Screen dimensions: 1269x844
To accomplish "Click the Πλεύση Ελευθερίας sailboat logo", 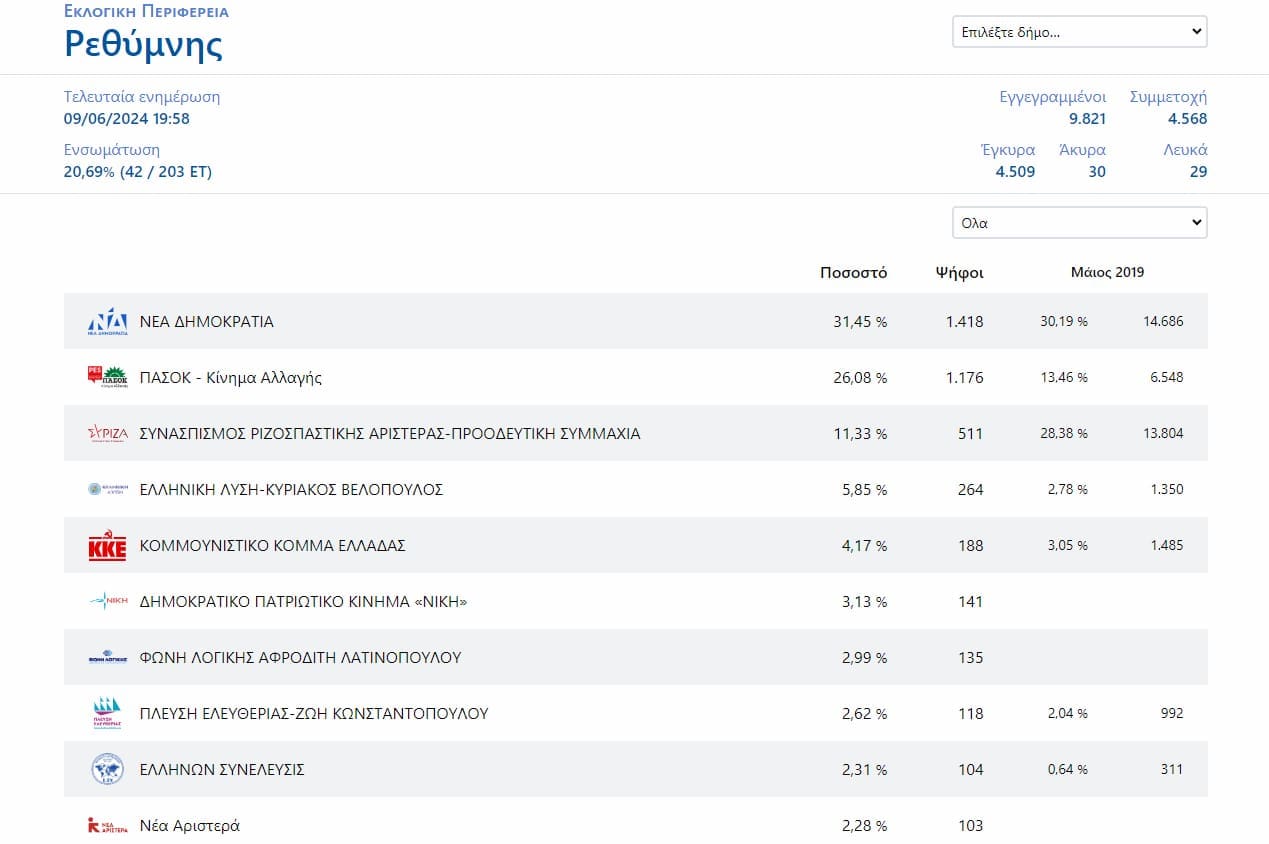I will pyautogui.click(x=107, y=713).
